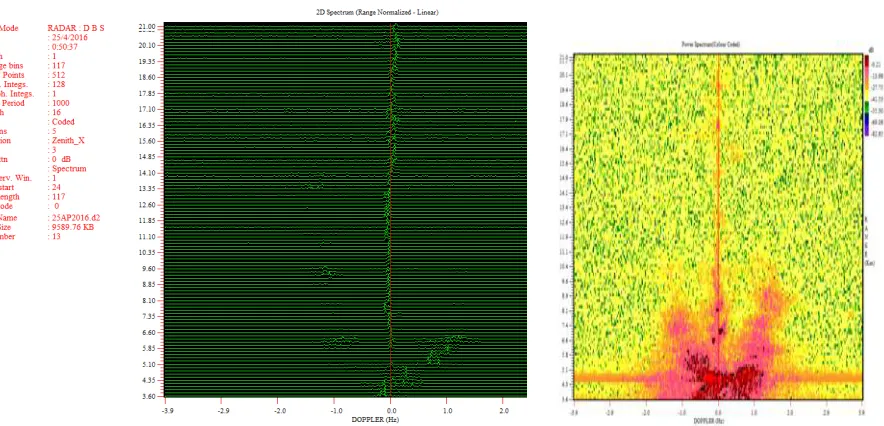Click the start value '24'

56,187
